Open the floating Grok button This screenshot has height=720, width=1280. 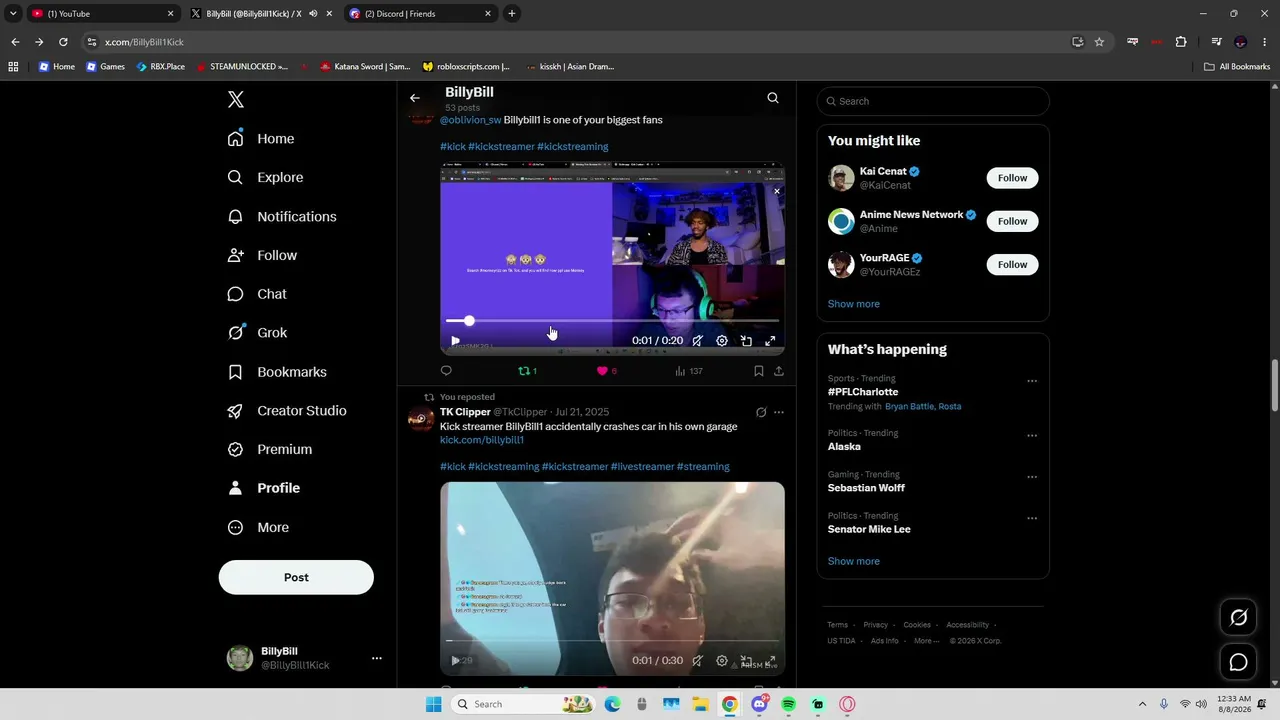coord(1238,618)
